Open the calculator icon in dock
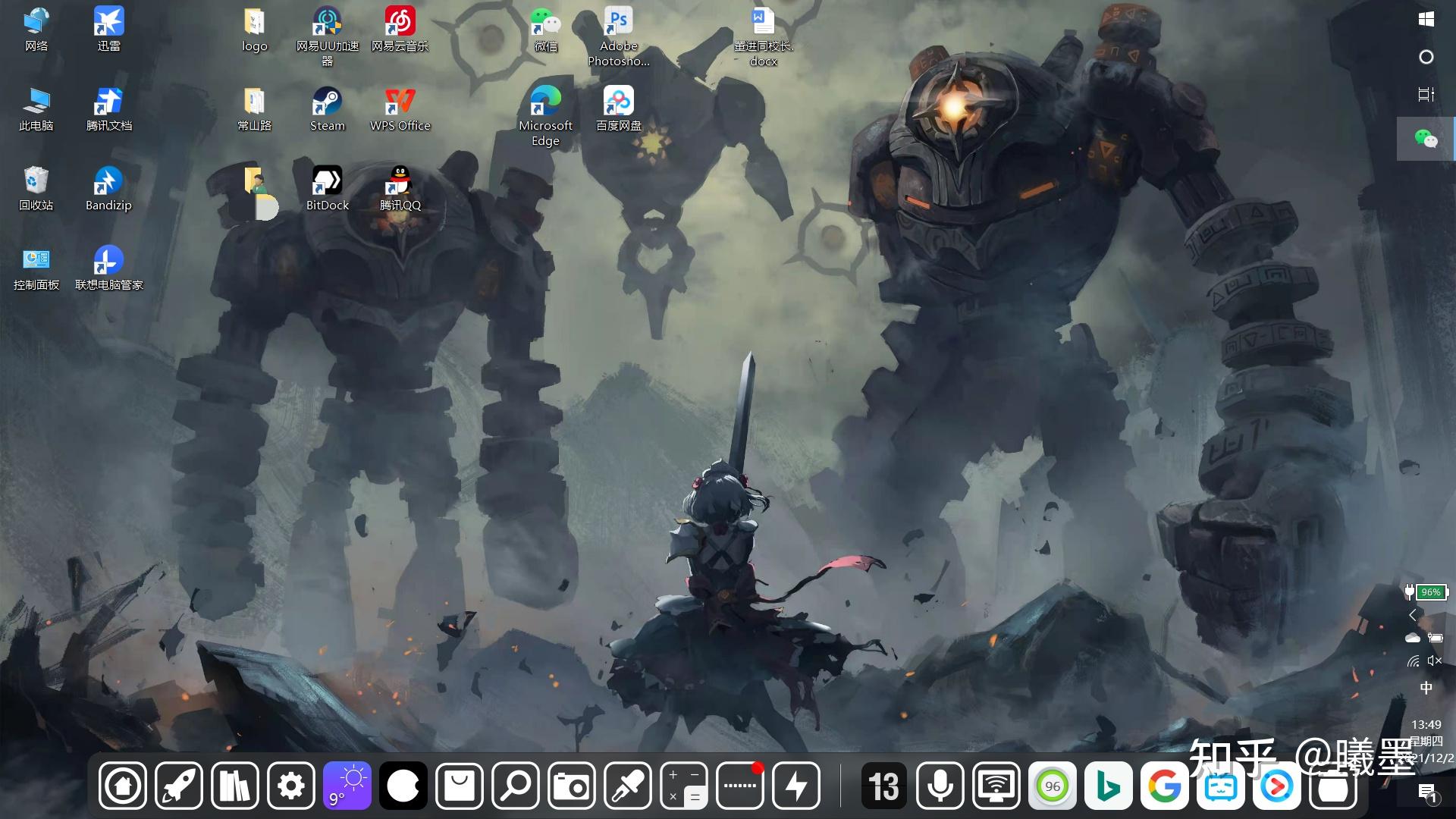1456x819 pixels. coord(684,786)
